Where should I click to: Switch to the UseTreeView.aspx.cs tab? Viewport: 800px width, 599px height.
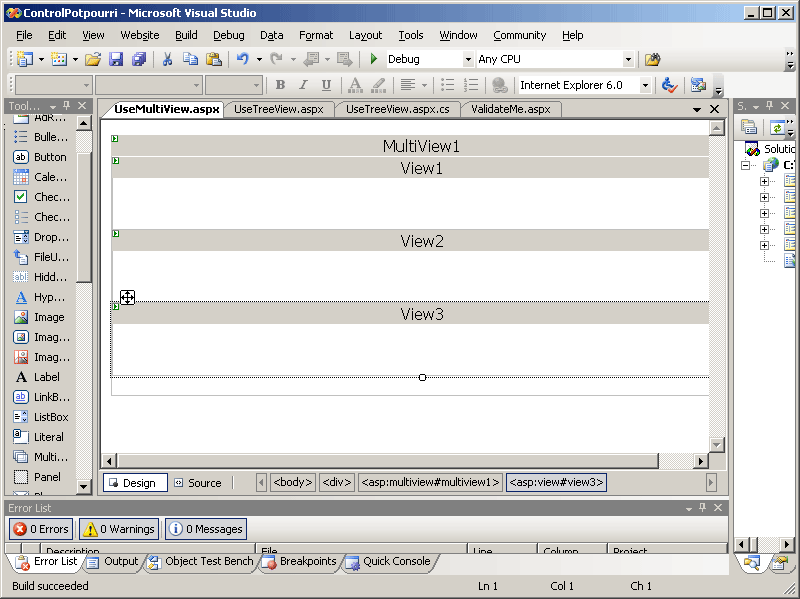pyautogui.click(x=397, y=109)
